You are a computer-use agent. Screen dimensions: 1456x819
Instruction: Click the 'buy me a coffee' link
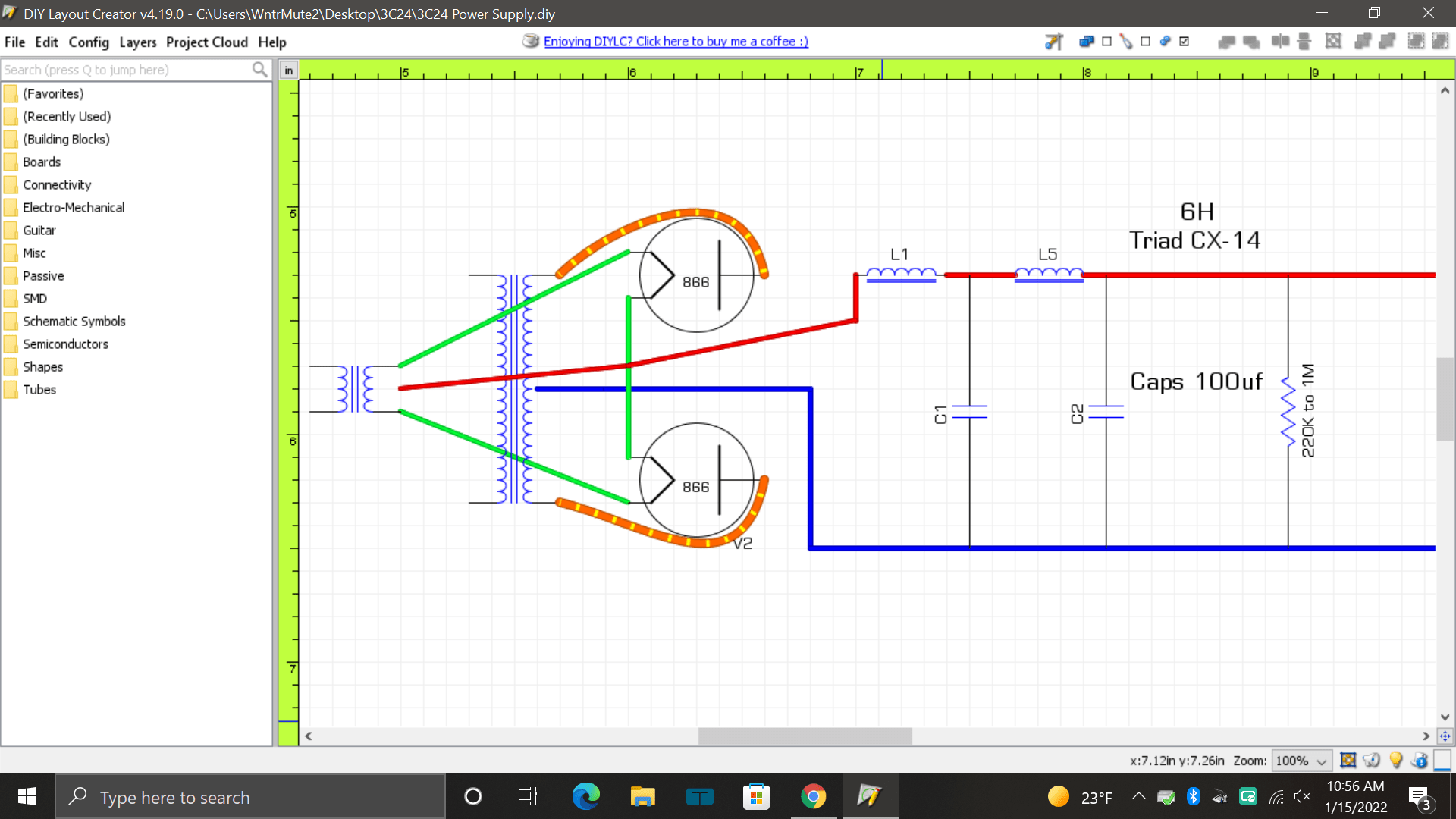click(676, 42)
